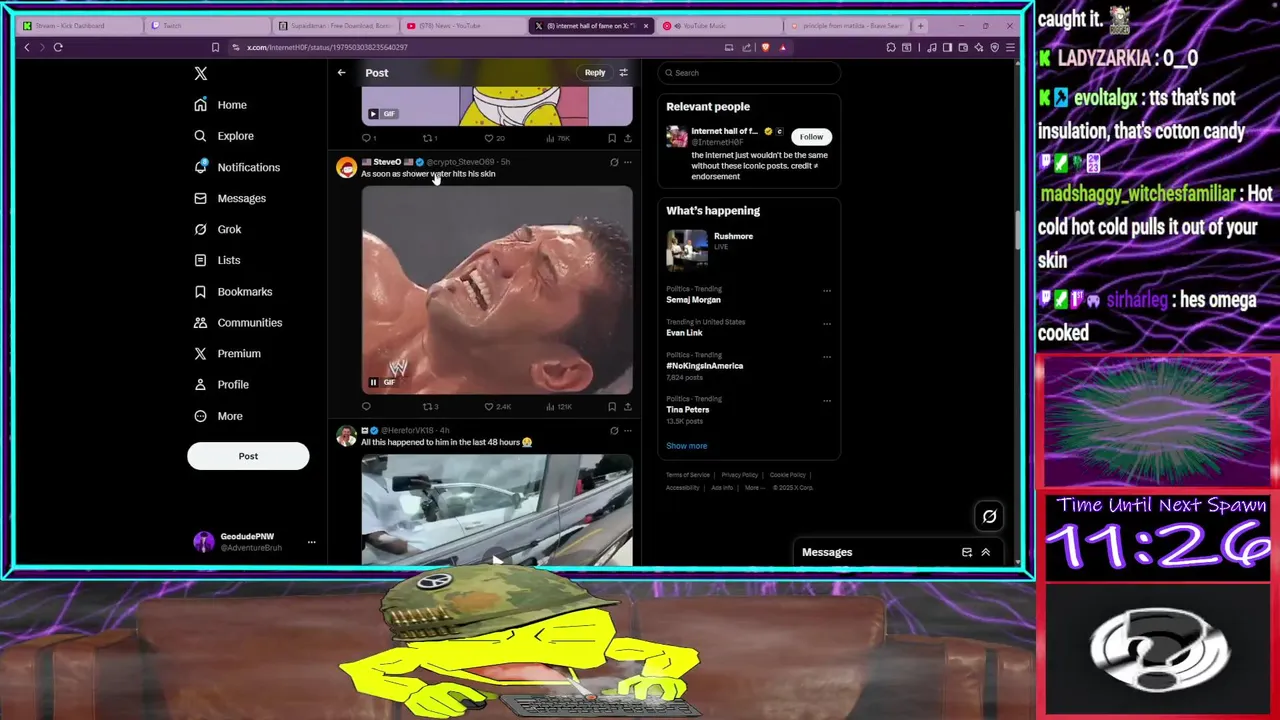
Task: Play the cartoon GIF at top
Action: coord(373,114)
